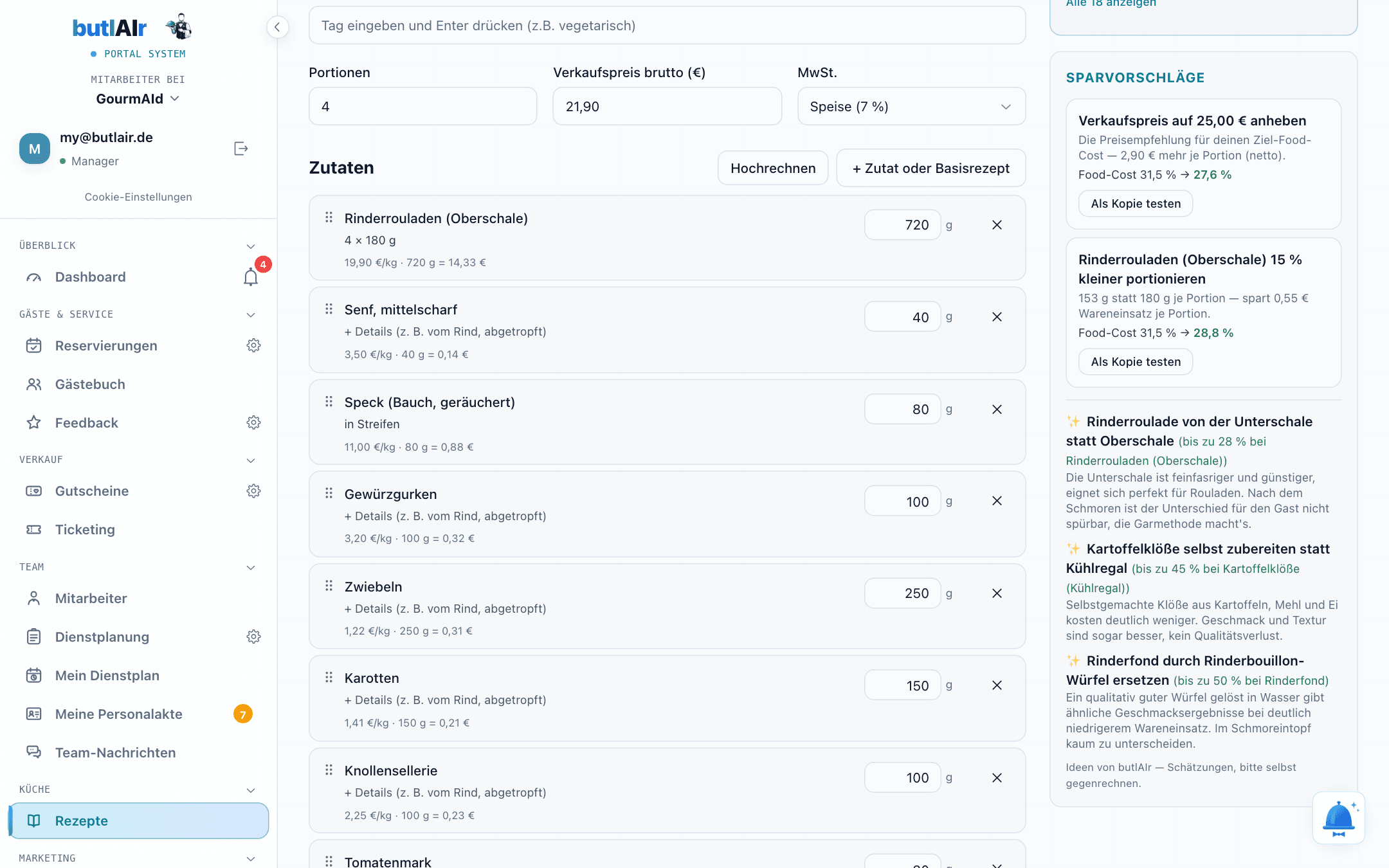1389x868 pixels.
Task: Grab drag handle of Rinderrouladen row
Action: (329, 217)
